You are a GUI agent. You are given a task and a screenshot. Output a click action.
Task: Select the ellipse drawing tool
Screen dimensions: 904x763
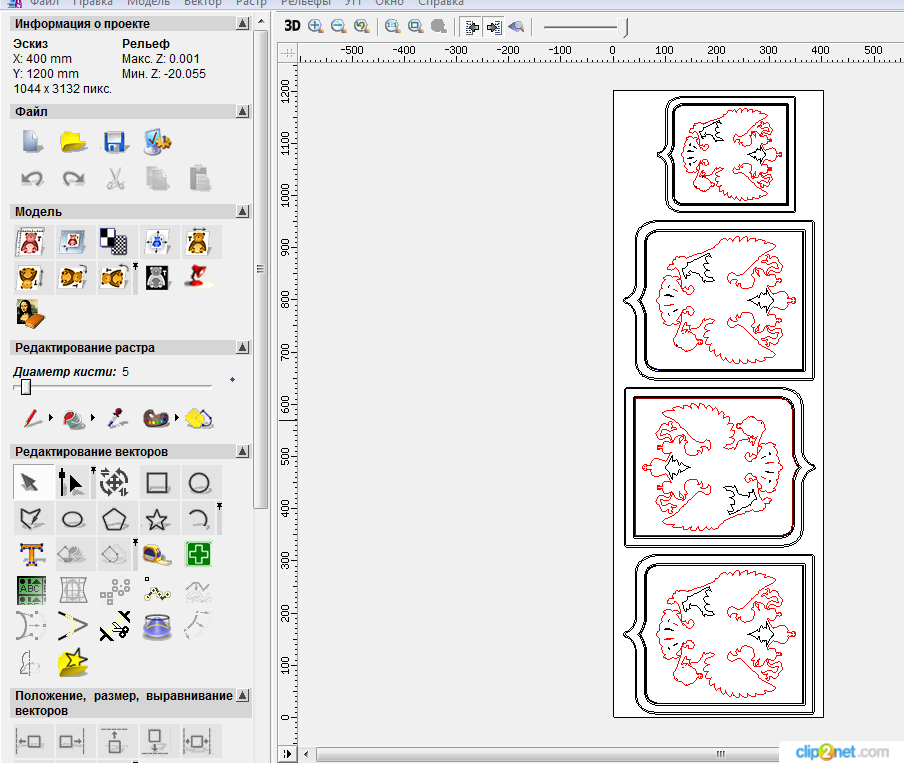point(73,519)
